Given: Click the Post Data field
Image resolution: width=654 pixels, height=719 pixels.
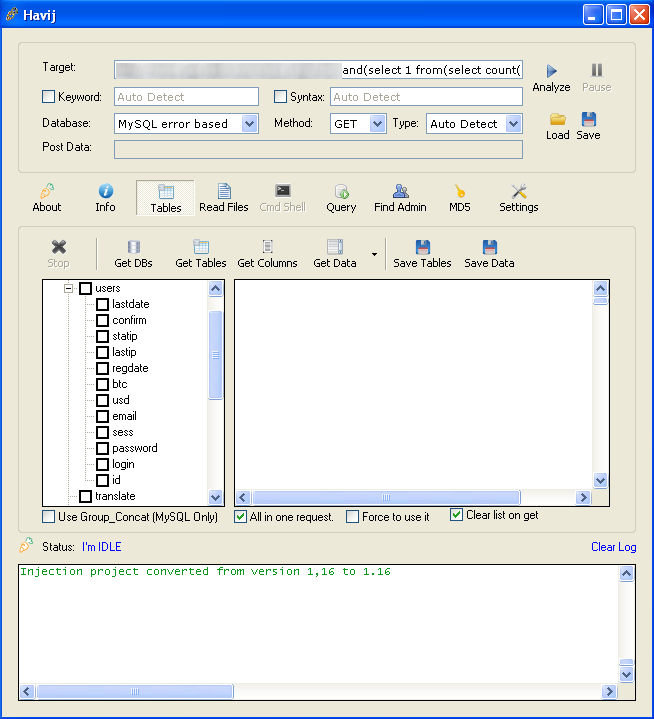Looking at the screenshot, I should tap(318, 149).
